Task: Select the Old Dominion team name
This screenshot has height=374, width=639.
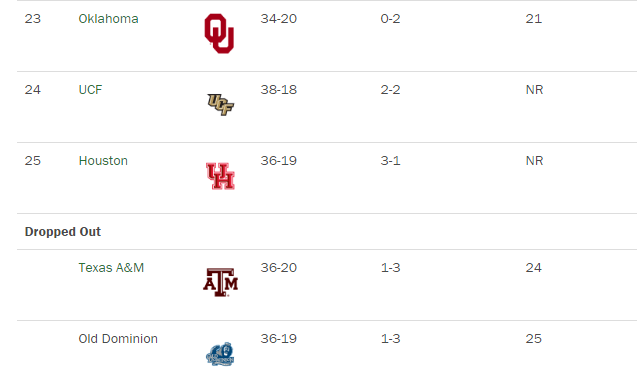Action: tap(118, 339)
